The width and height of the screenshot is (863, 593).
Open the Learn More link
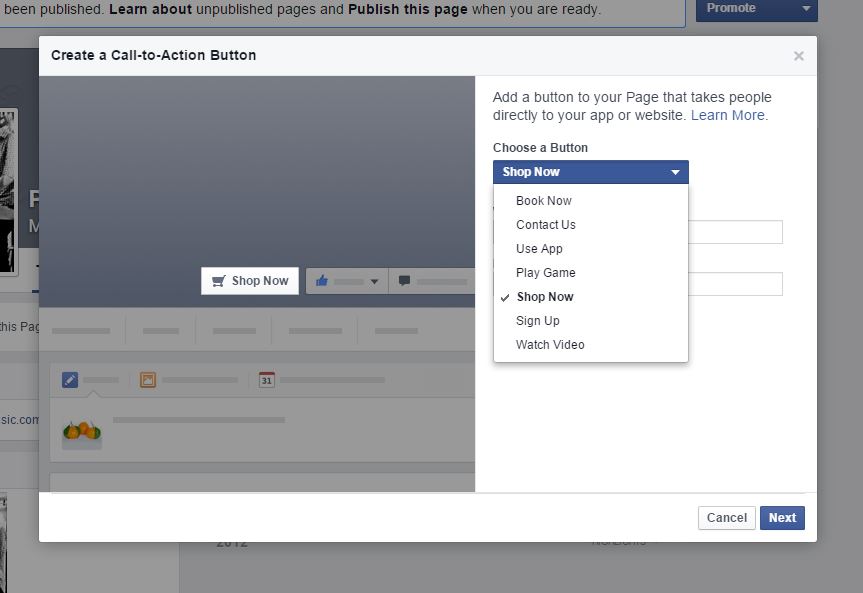click(x=728, y=115)
